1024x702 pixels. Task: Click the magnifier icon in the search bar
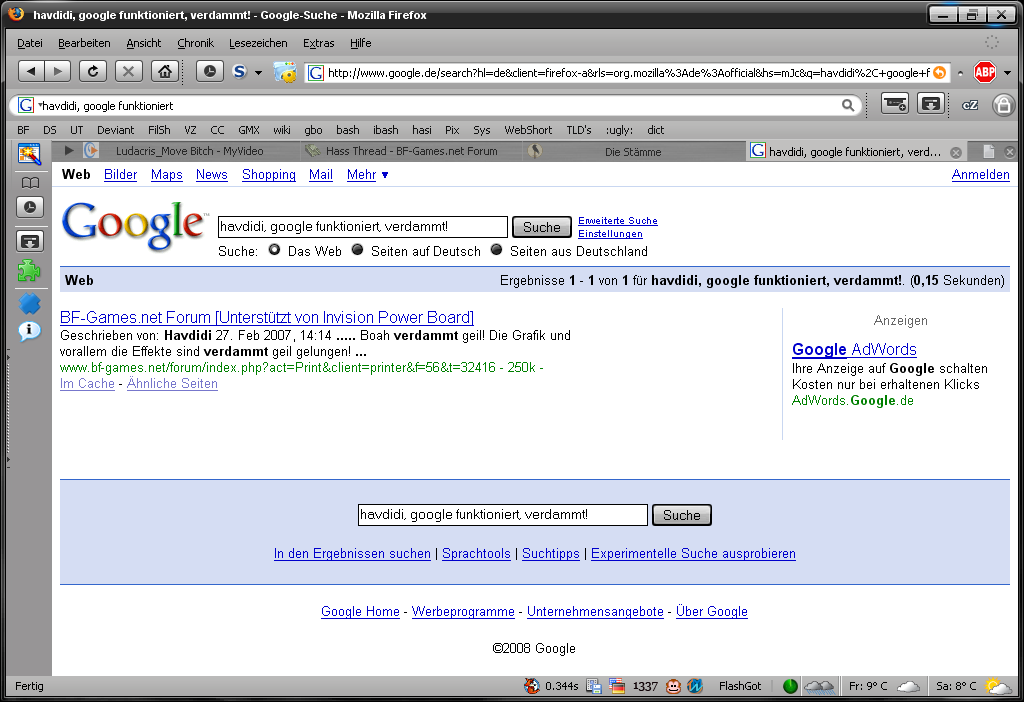pyautogui.click(x=848, y=105)
